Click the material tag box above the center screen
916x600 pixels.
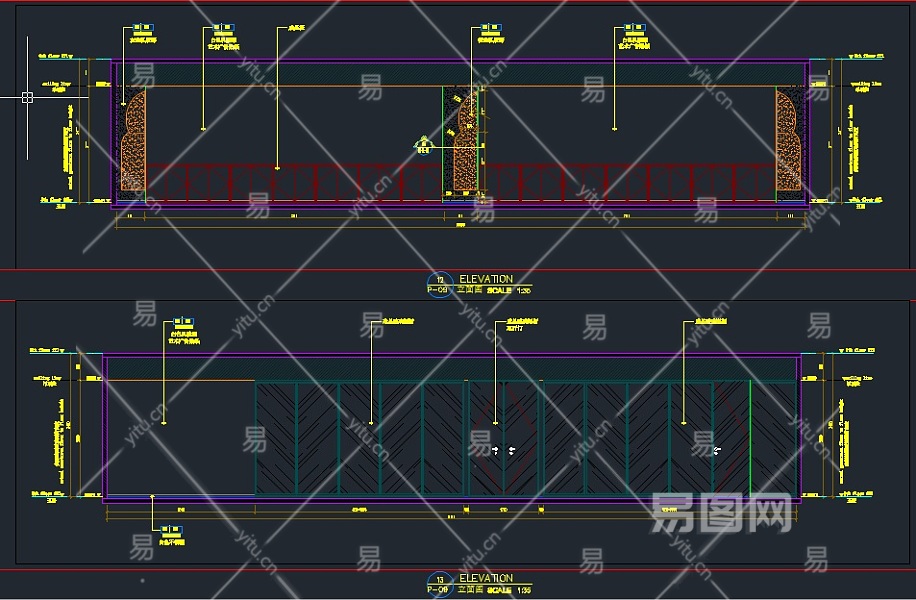click(x=491, y=27)
